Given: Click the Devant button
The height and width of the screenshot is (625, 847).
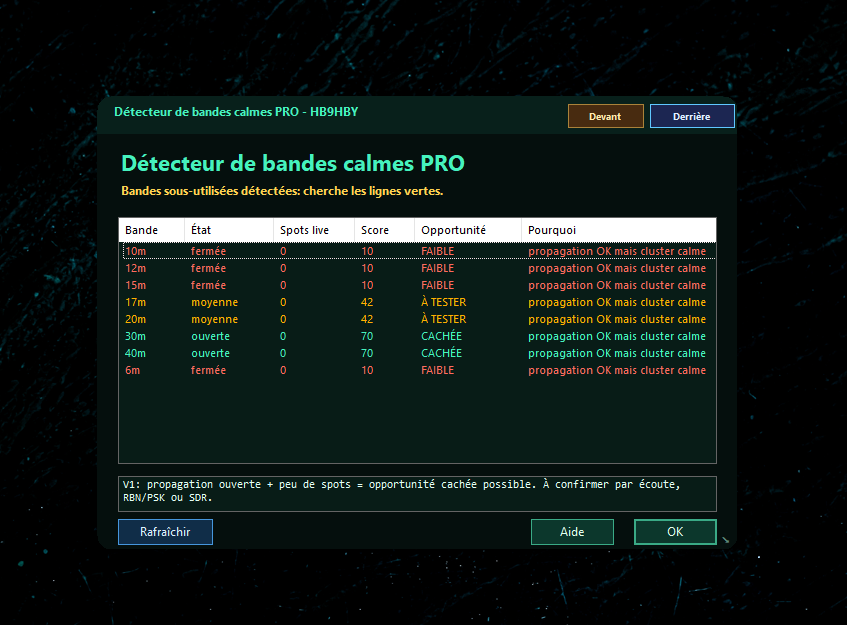Looking at the screenshot, I should [x=606, y=116].
